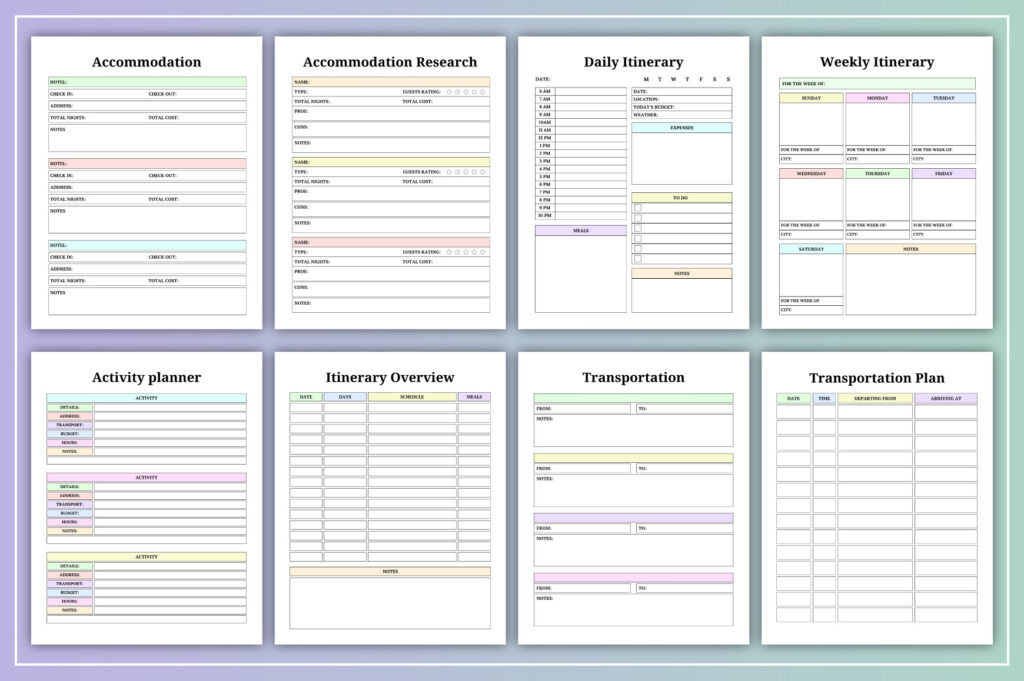Screen dimensions: 1024x681
Task: Open the Itinerary Overview page thumbnail
Action: pos(390,498)
